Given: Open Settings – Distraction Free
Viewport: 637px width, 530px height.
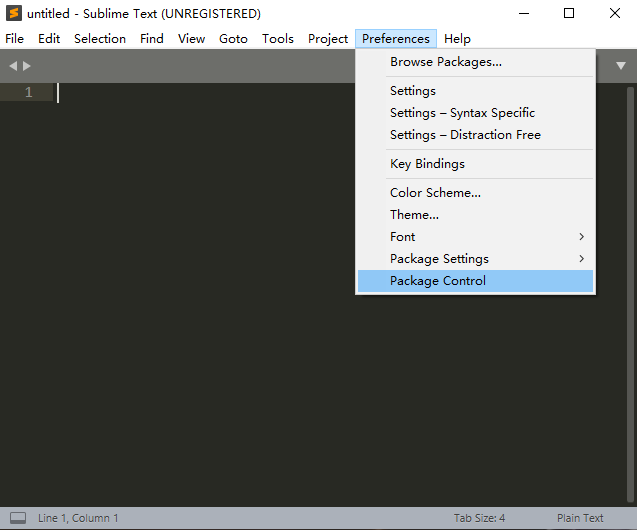Looking at the screenshot, I should click(475, 134).
